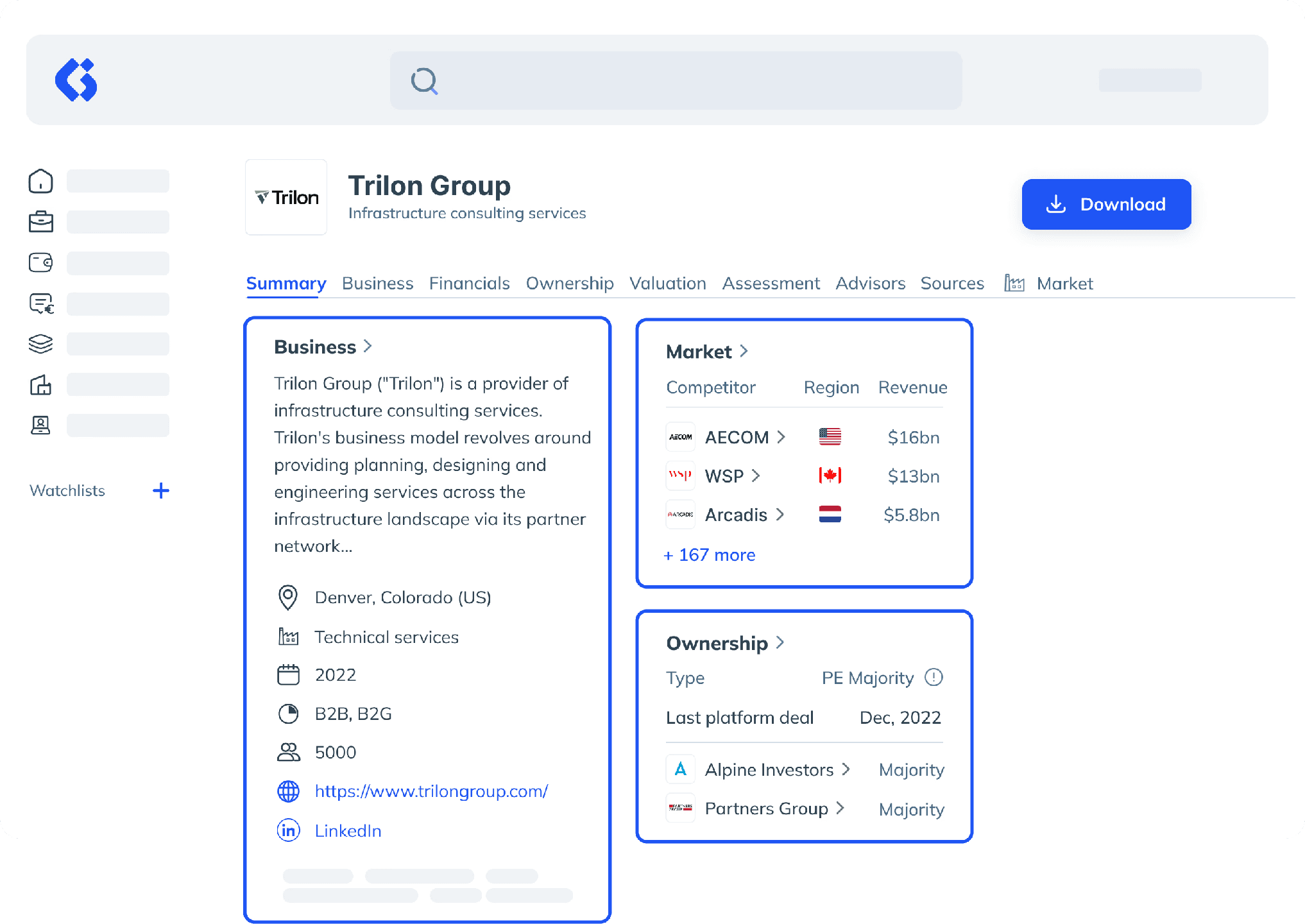Image resolution: width=1305 pixels, height=924 pixels.
Task: Switch to the Financials tab
Action: (x=469, y=284)
